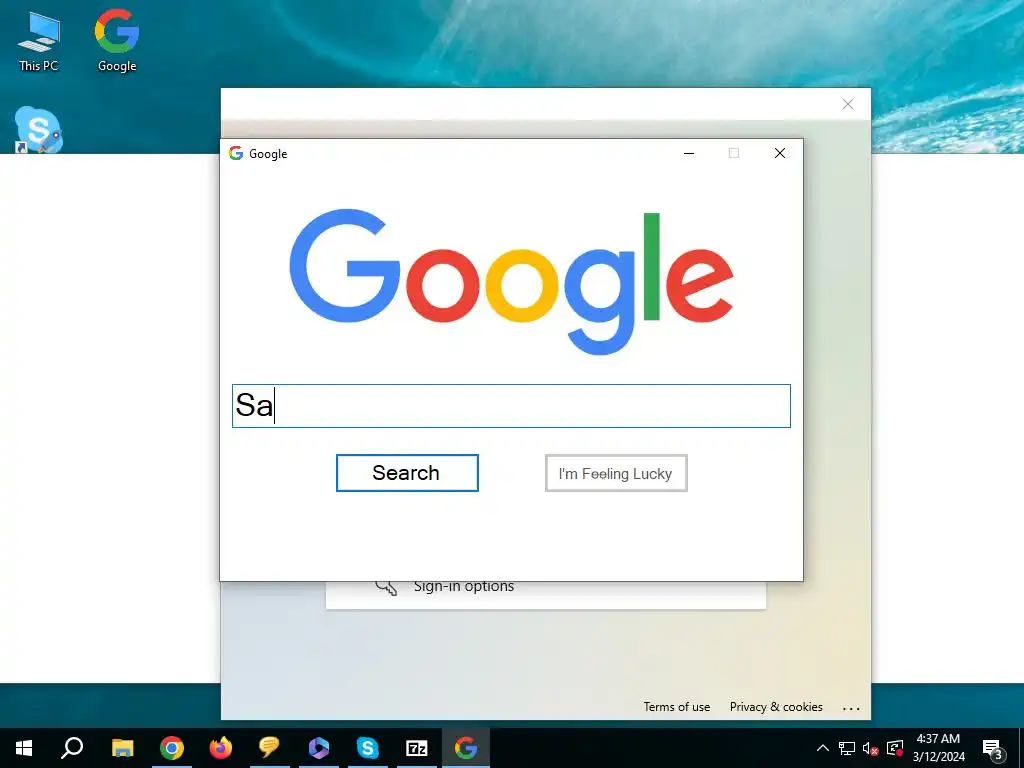Image resolution: width=1024 pixels, height=768 pixels.
Task: Click the Google favicon in the title bar
Action: pyautogui.click(x=236, y=153)
